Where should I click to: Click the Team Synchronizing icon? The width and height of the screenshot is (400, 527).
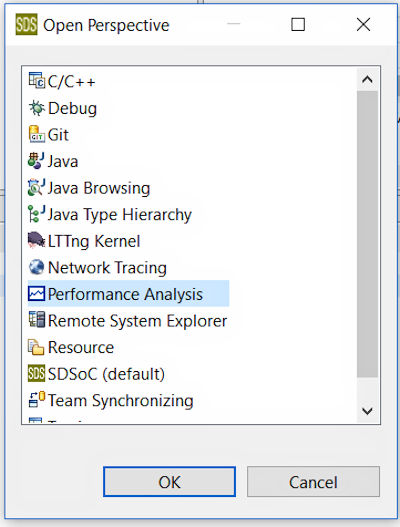[36, 400]
